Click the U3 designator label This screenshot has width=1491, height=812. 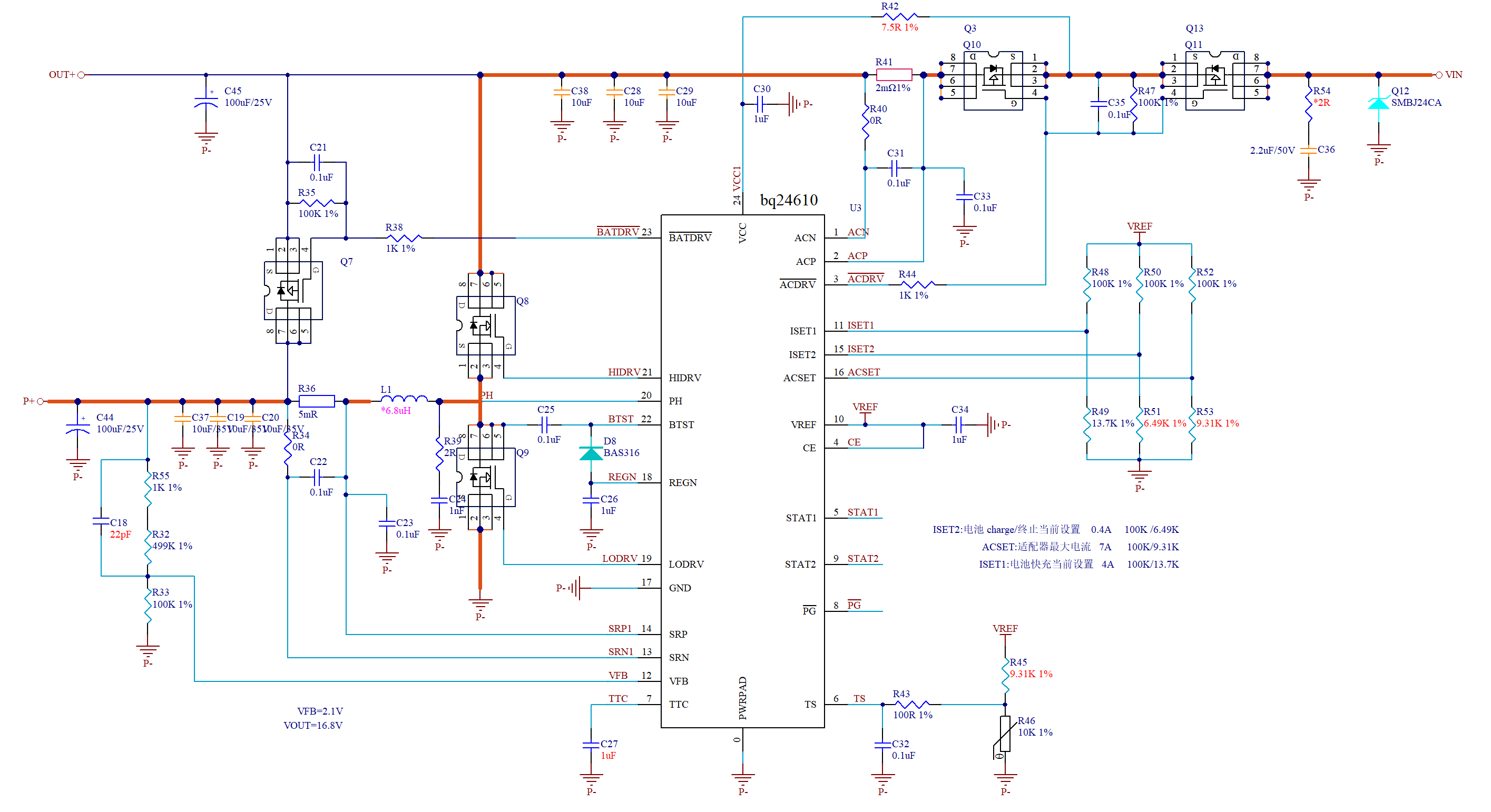855,208
